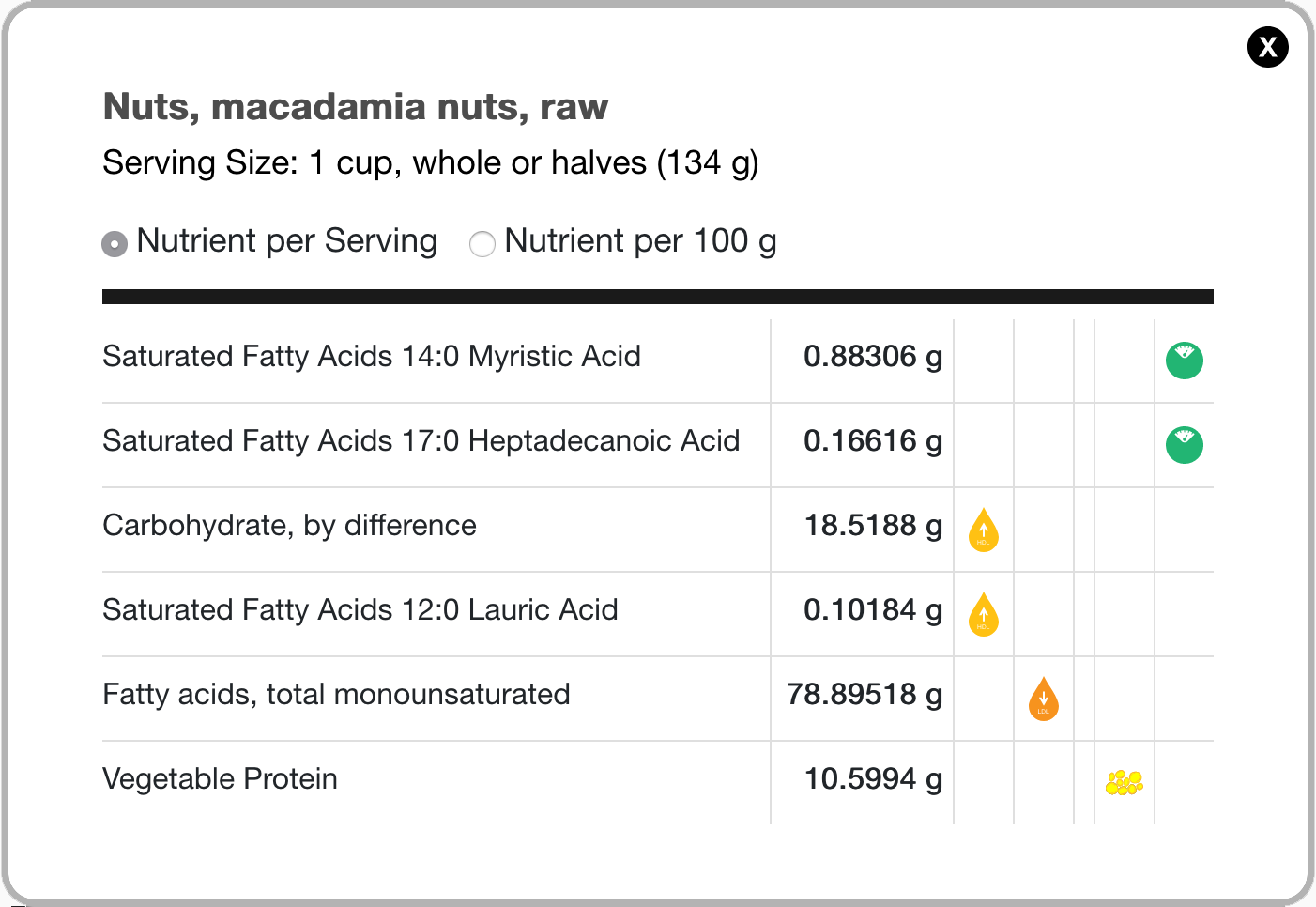
Task: Click the green gauge icon beside Myristic Acid
Action: click(x=1185, y=361)
